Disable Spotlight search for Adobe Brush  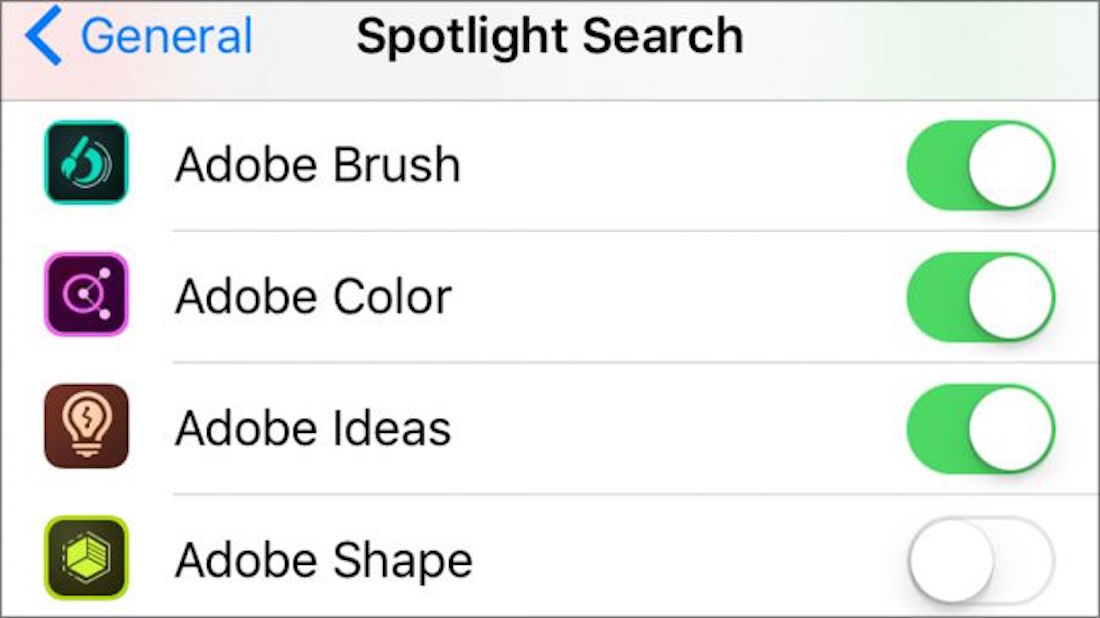pos(980,165)
